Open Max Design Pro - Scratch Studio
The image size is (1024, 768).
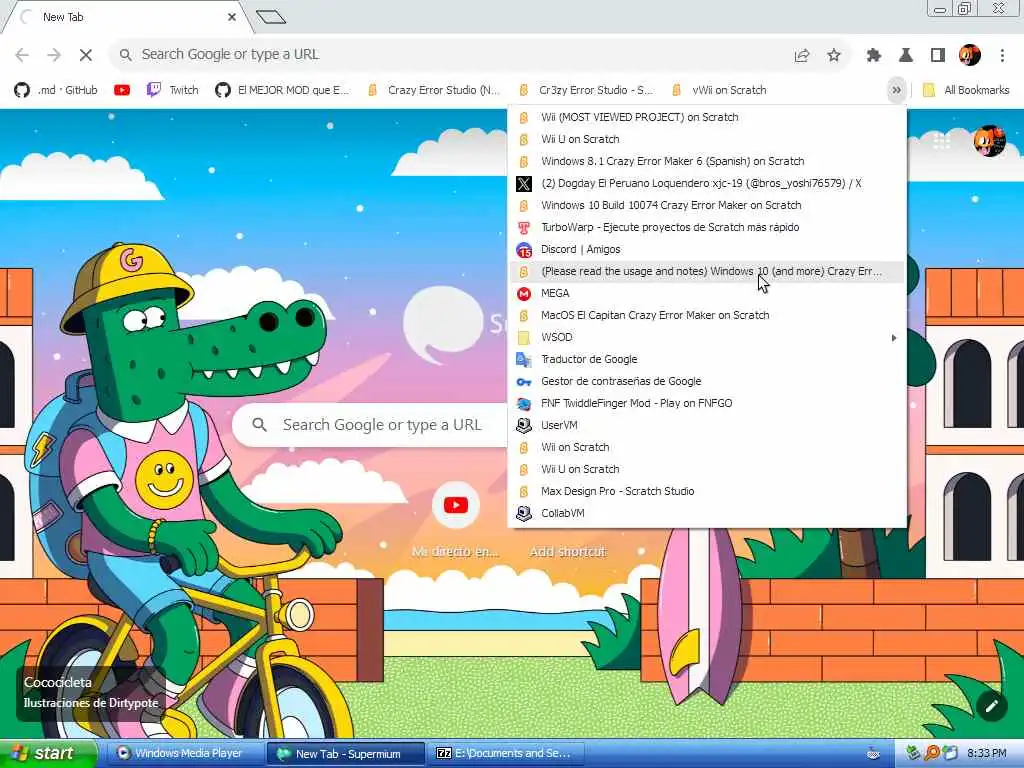[708, 491]
